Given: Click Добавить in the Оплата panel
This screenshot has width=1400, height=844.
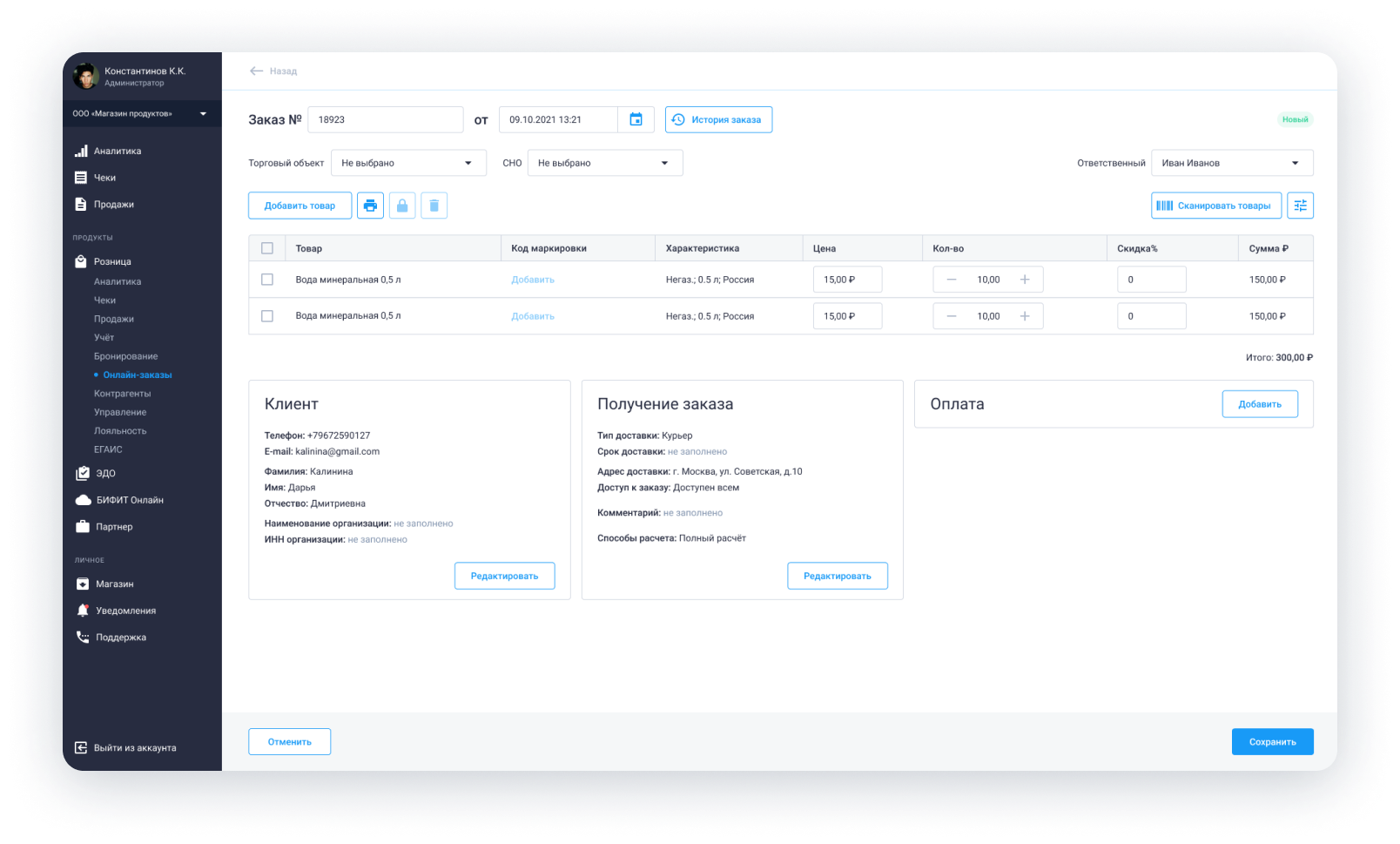Looking at the screenshot, I should coord(1260,404).
